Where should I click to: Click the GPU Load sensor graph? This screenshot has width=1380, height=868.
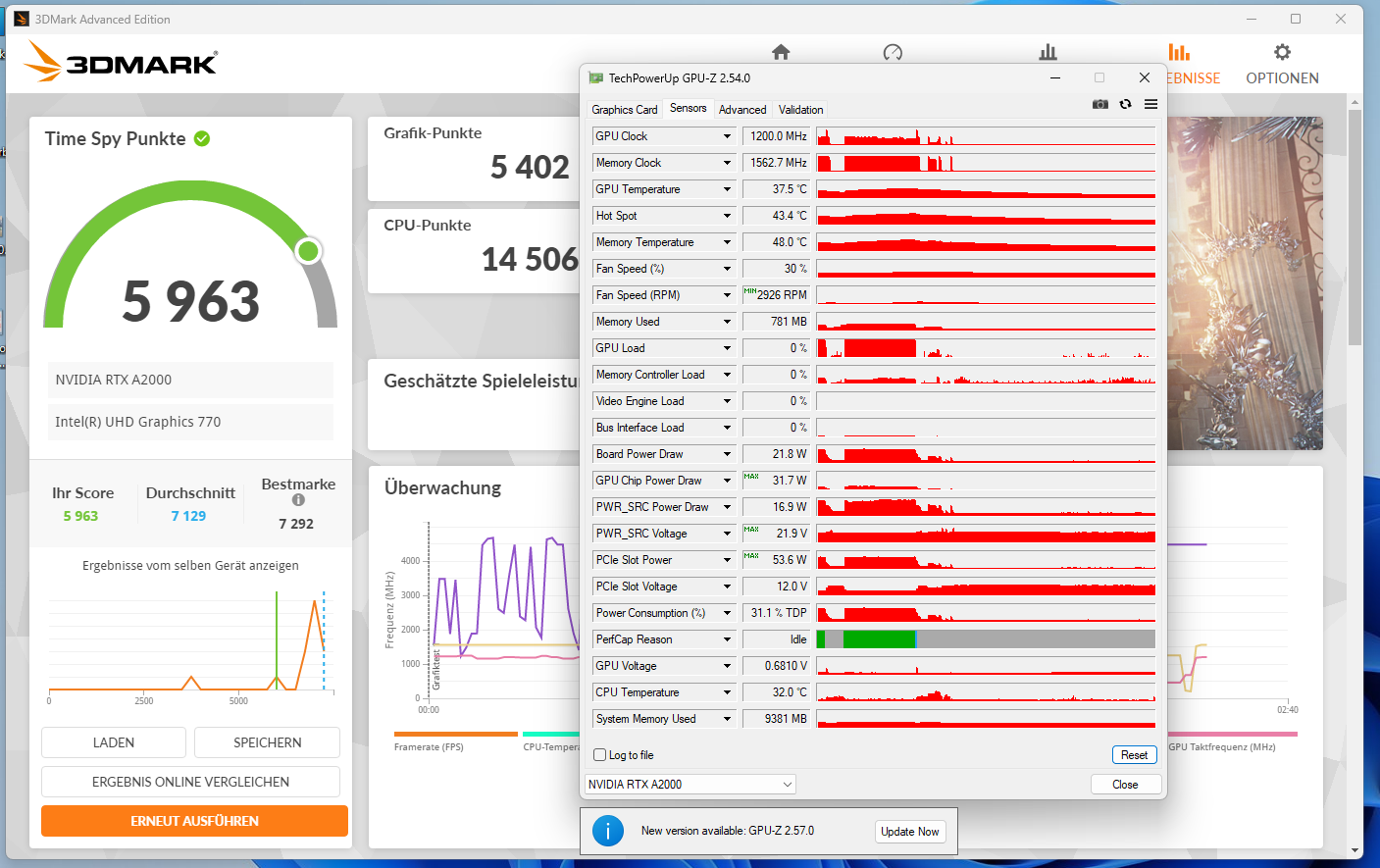[x=986, y=348]
